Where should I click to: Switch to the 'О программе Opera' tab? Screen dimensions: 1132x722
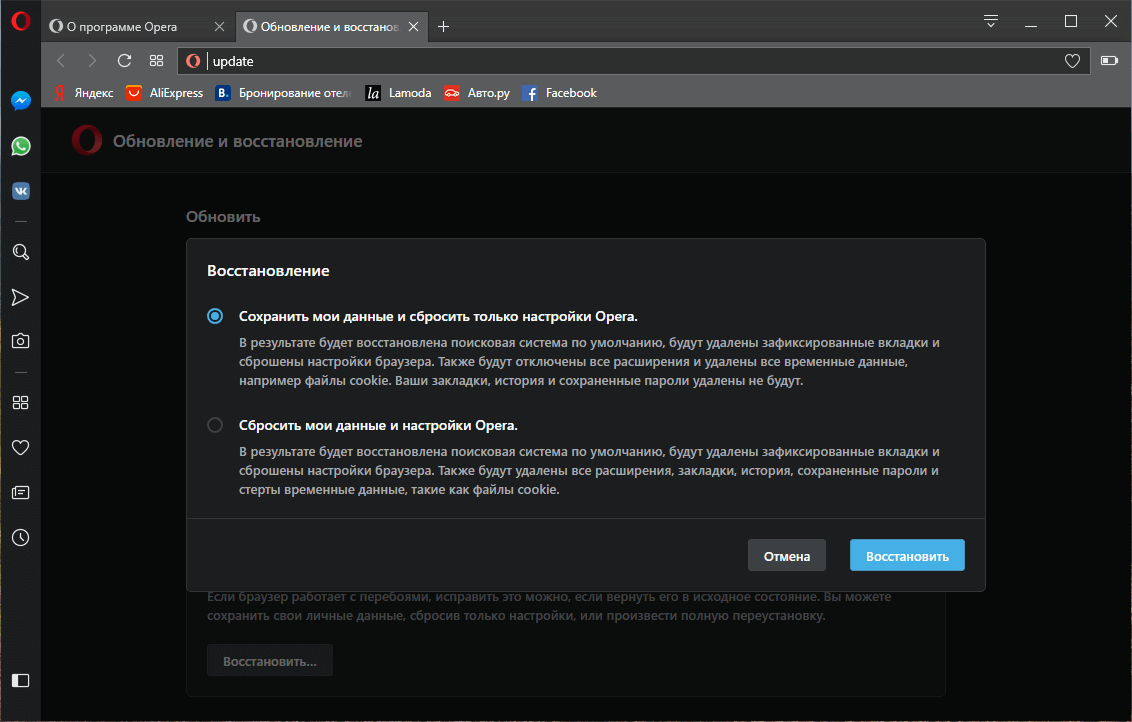[x=137, y=27]
